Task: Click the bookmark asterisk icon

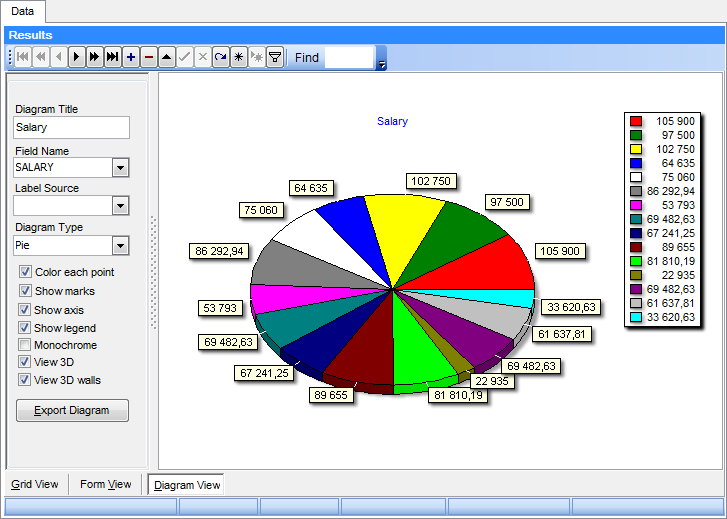Action: coord(239,58)
